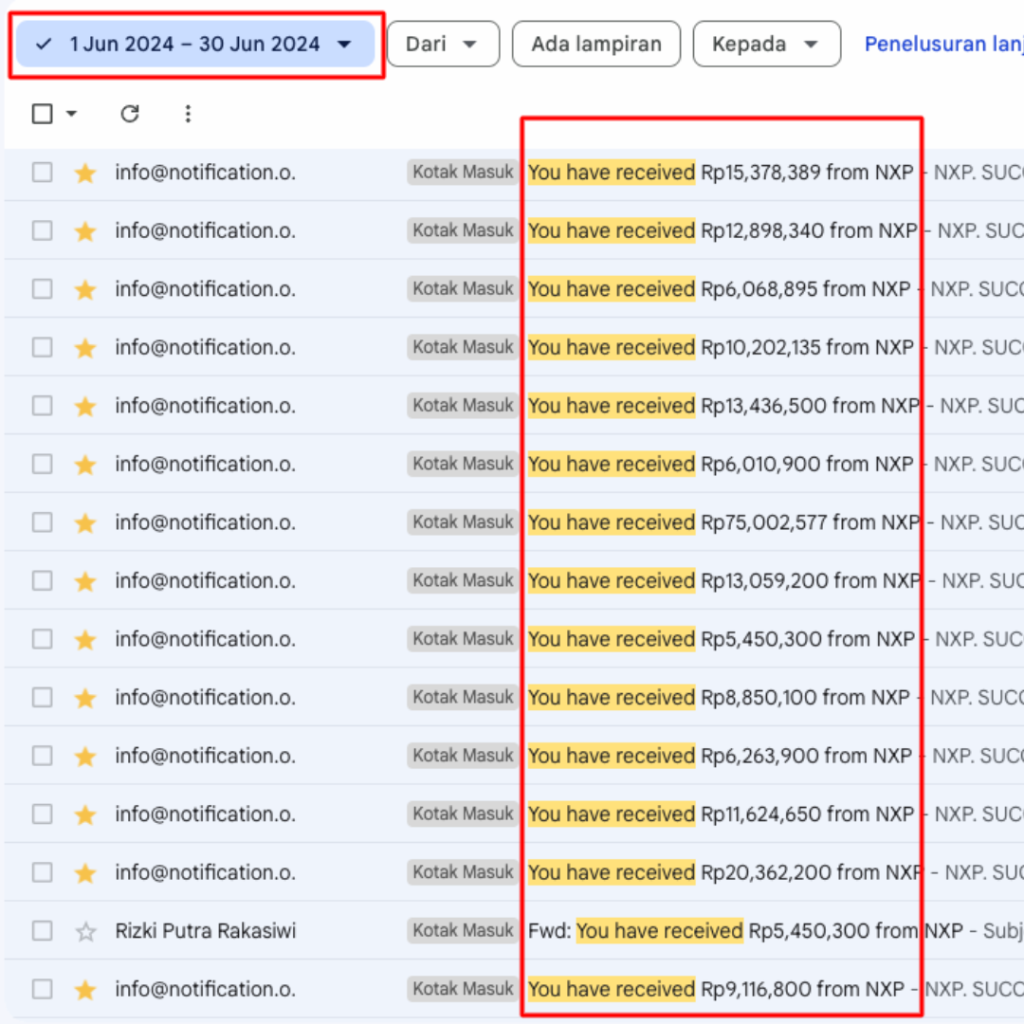Unstar the Rp8,850,100 email
Image resolution: width=1024 pixels, height=1024 pixels.
tap(86, 698)
